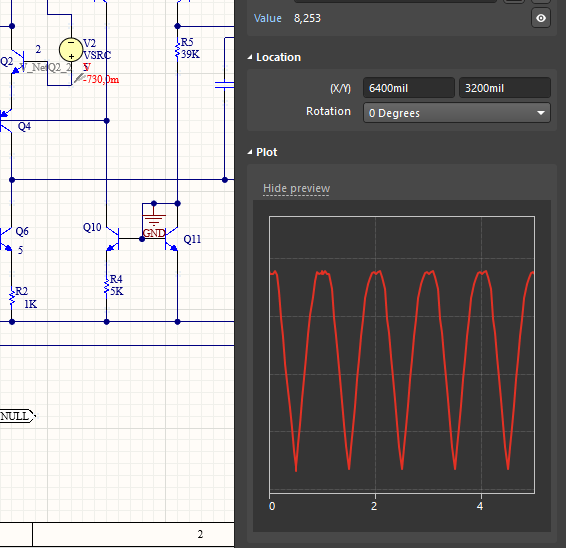This screenshot has height=548, width=566.
Task: Click the VSRC label text
Action: (x=97, y=55)
